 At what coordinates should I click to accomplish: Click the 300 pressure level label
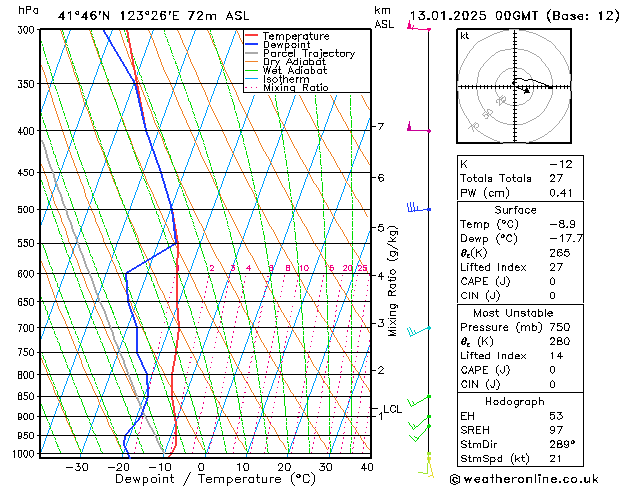click(28, 30)
